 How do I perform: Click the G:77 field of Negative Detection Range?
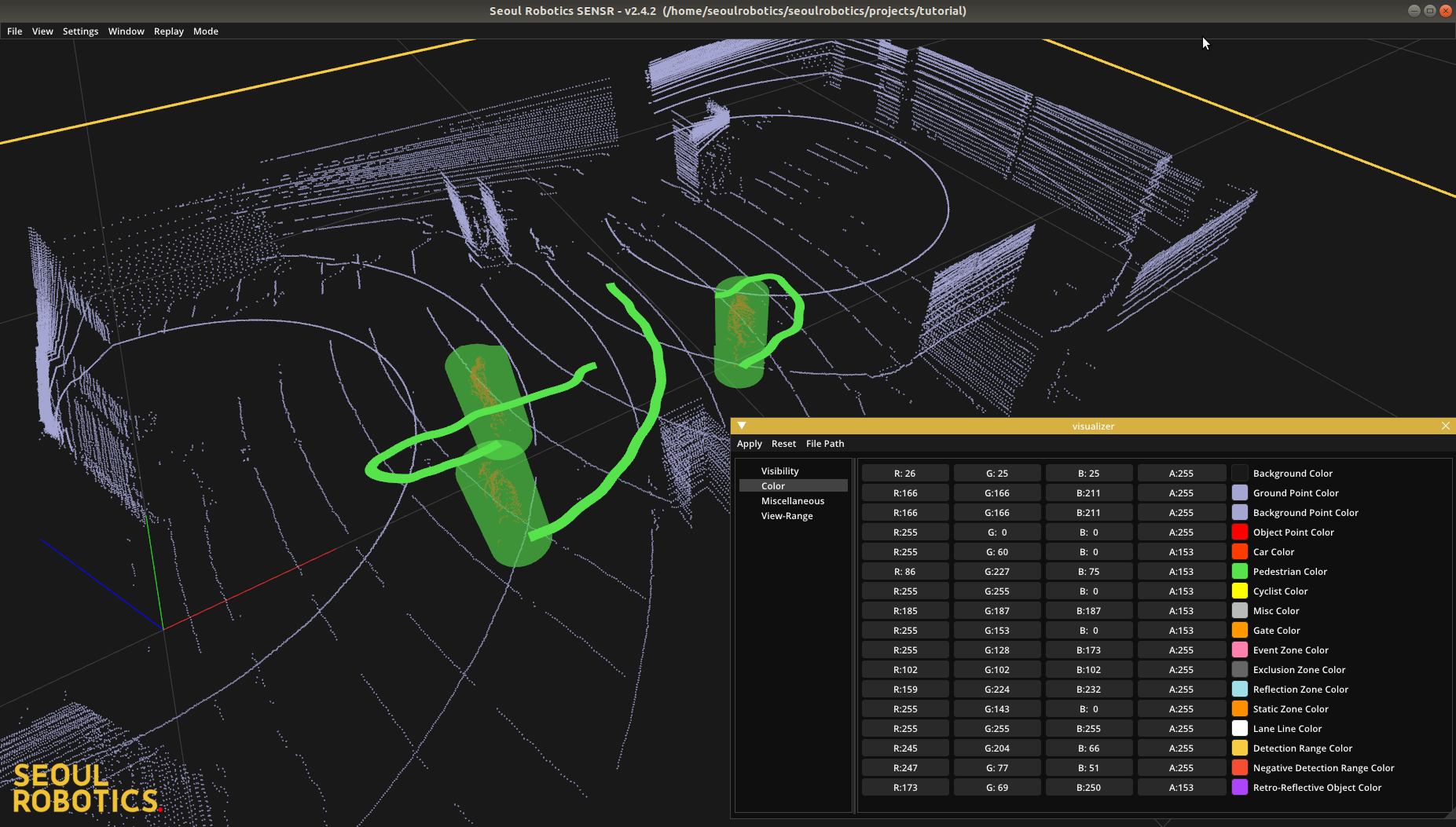[997, 768]
